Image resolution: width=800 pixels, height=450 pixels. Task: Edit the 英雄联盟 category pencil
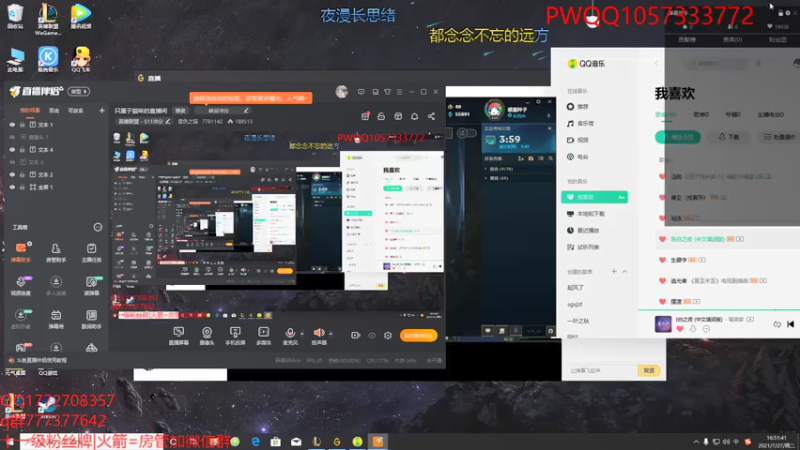(x=167, y=121)
